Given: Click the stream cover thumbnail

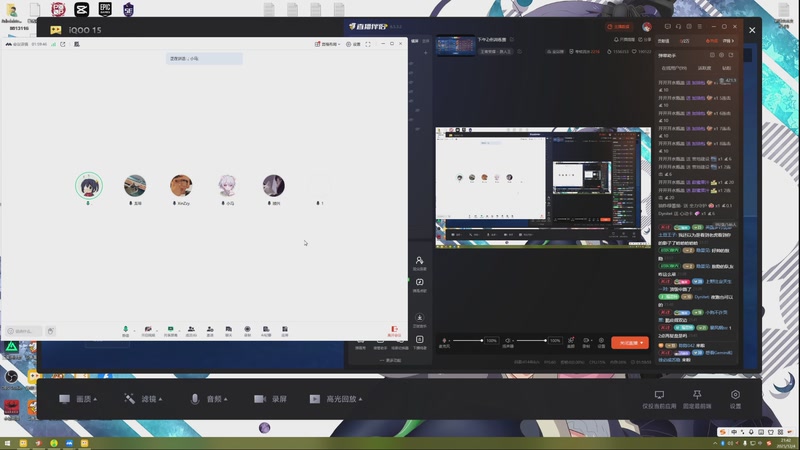Looking at the screenshot, I should (455, 45).
